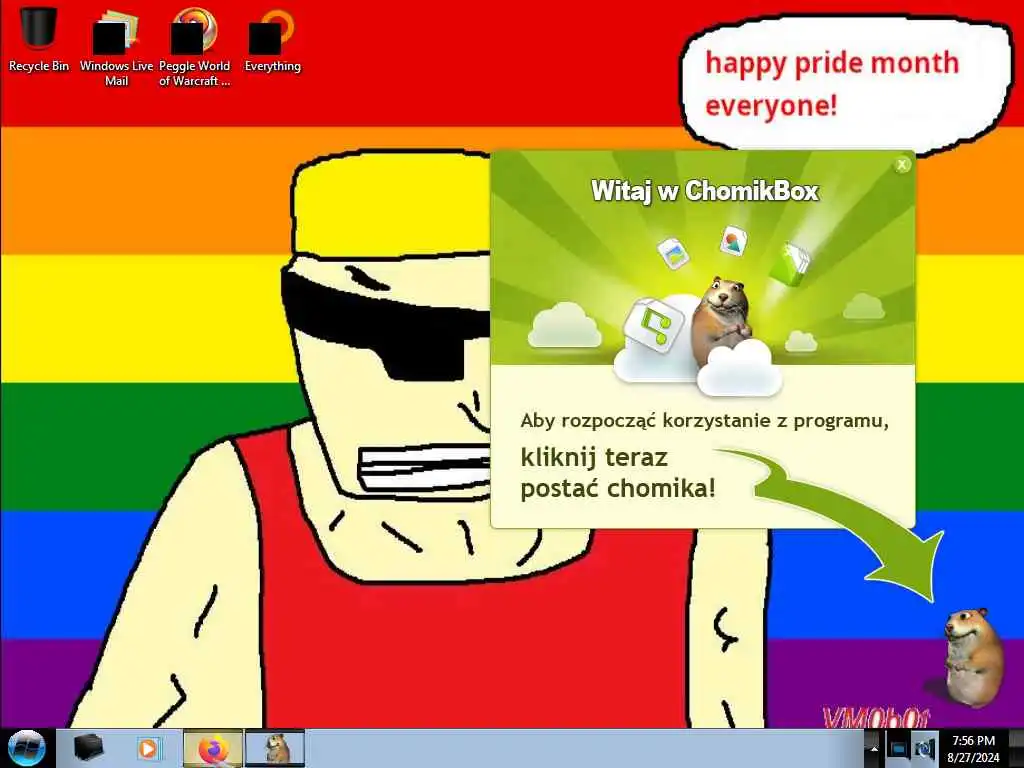Open the Recycle Bin desktop icon
Viewport: 1024px width, 768px height.
click(39, 39)
